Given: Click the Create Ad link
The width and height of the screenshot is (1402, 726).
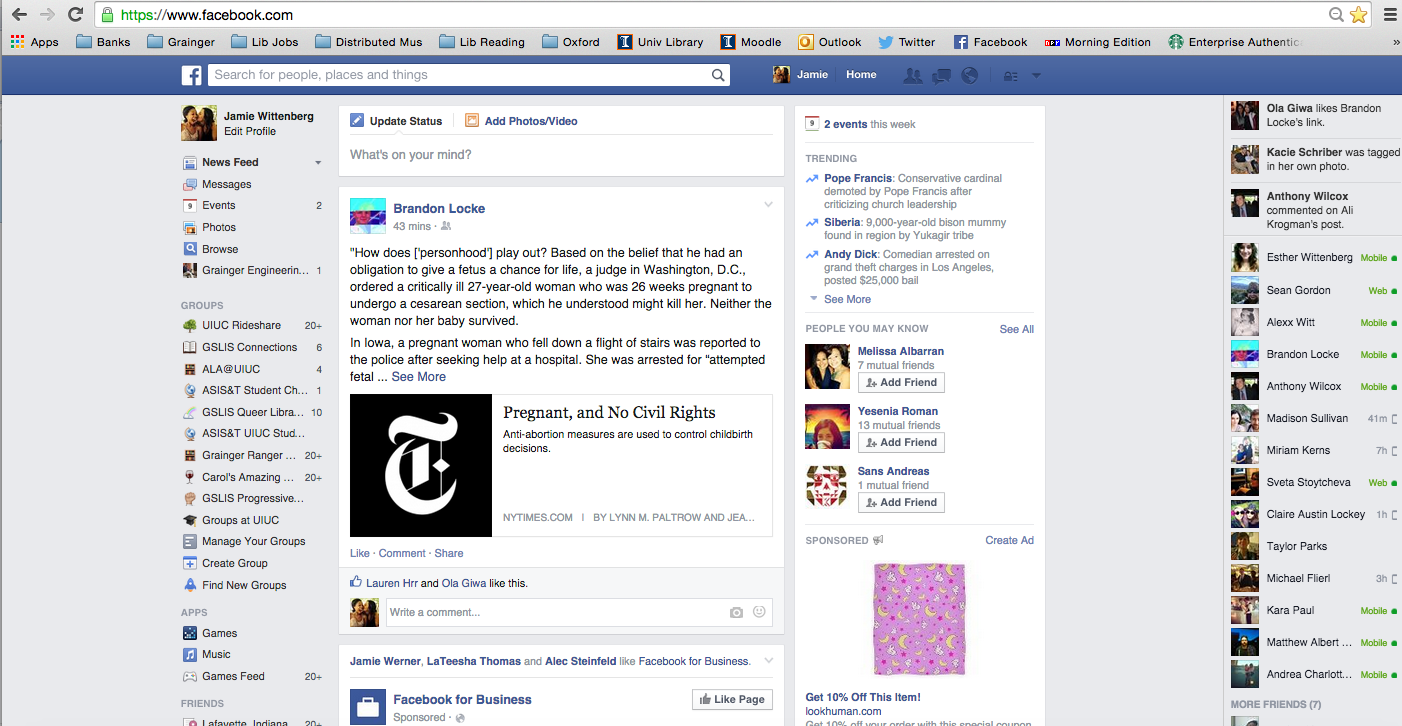Looking at the screenshot, I should tap(1009, 540).
